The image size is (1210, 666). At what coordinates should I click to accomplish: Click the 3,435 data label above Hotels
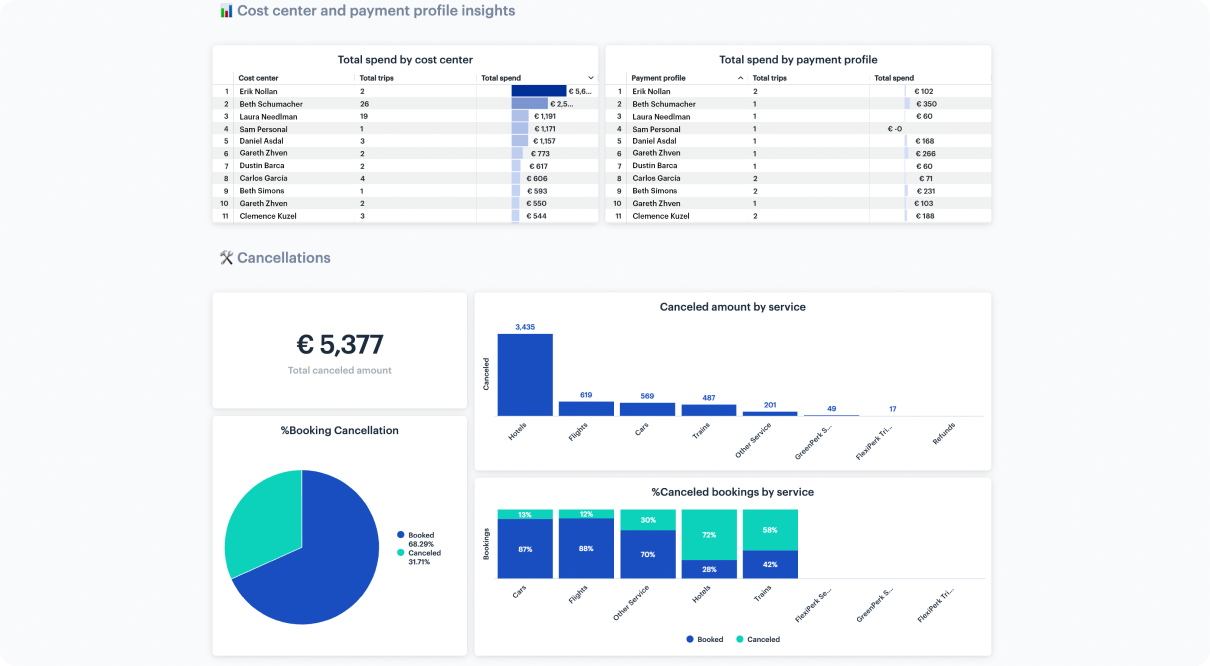click(525, 327)
